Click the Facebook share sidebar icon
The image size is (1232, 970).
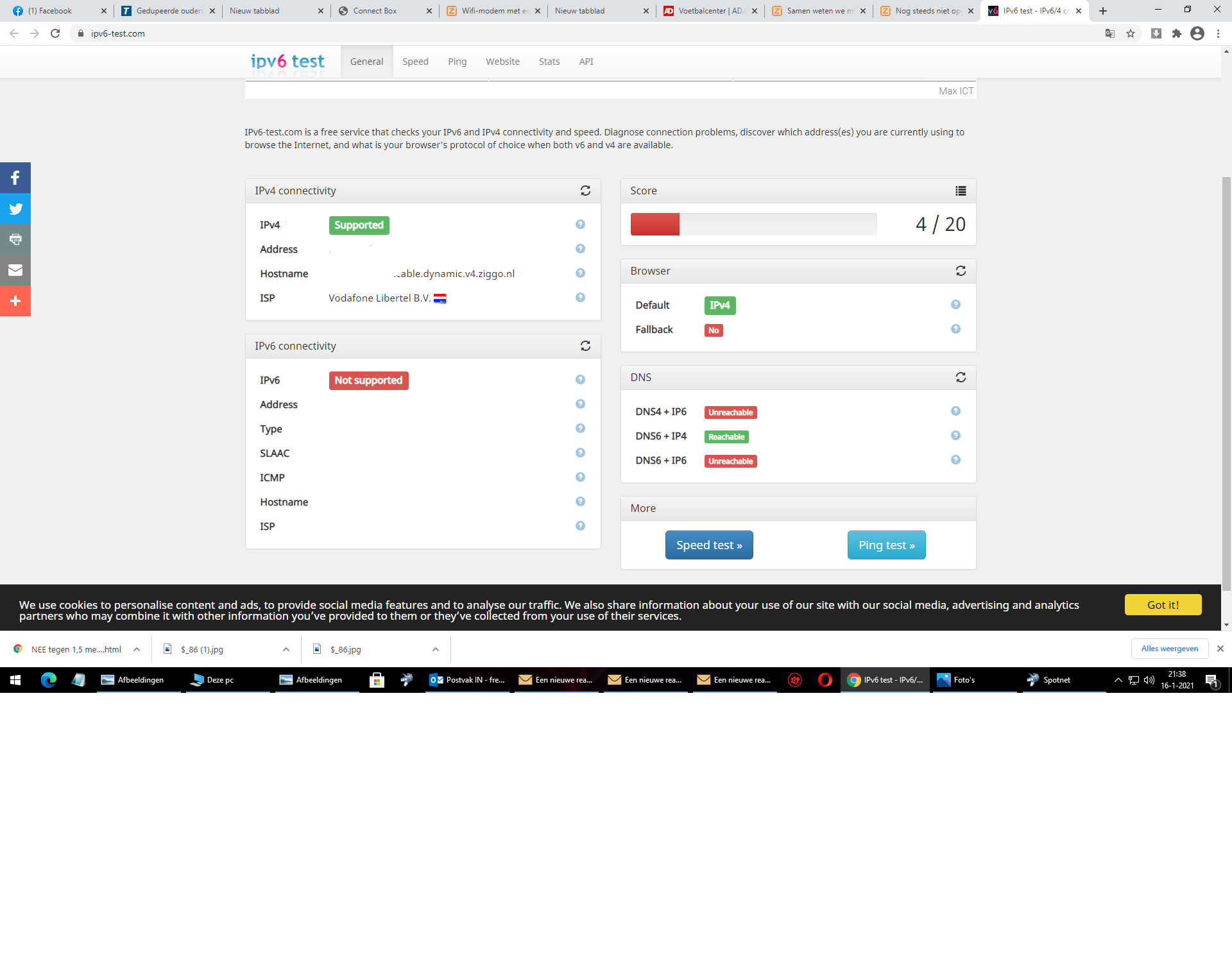click(x=15, y=178)
